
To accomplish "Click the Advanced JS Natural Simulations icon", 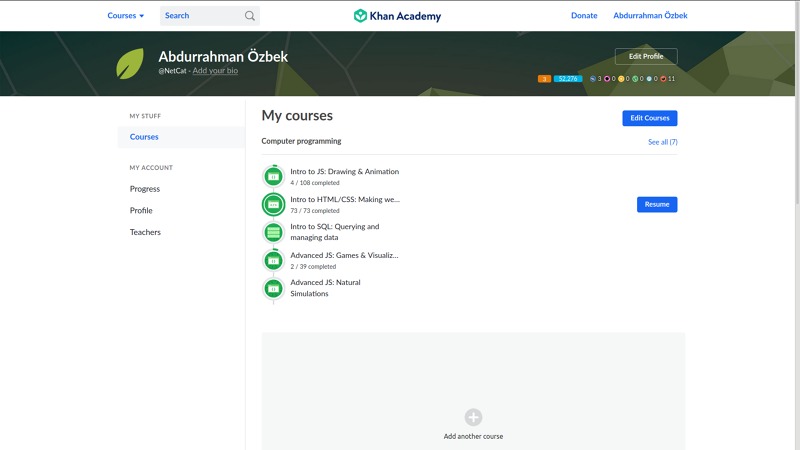I will coord(273,289).
